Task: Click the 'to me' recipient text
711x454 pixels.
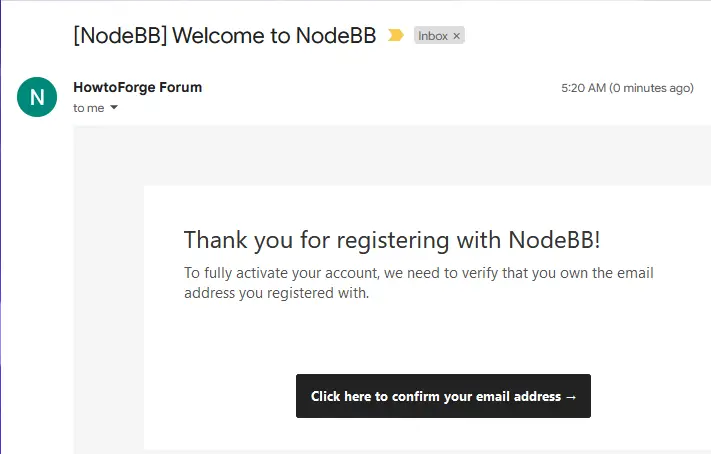Action: tap(88, 108)
